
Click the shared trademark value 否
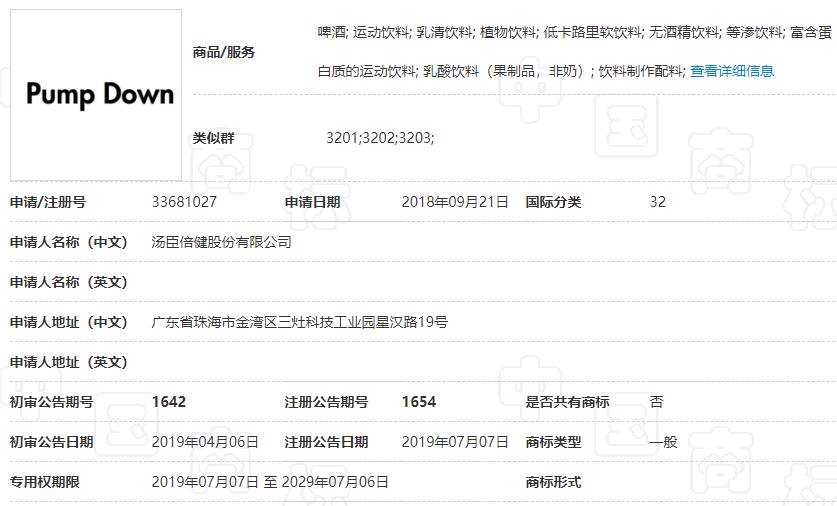[x=657, y=402]
